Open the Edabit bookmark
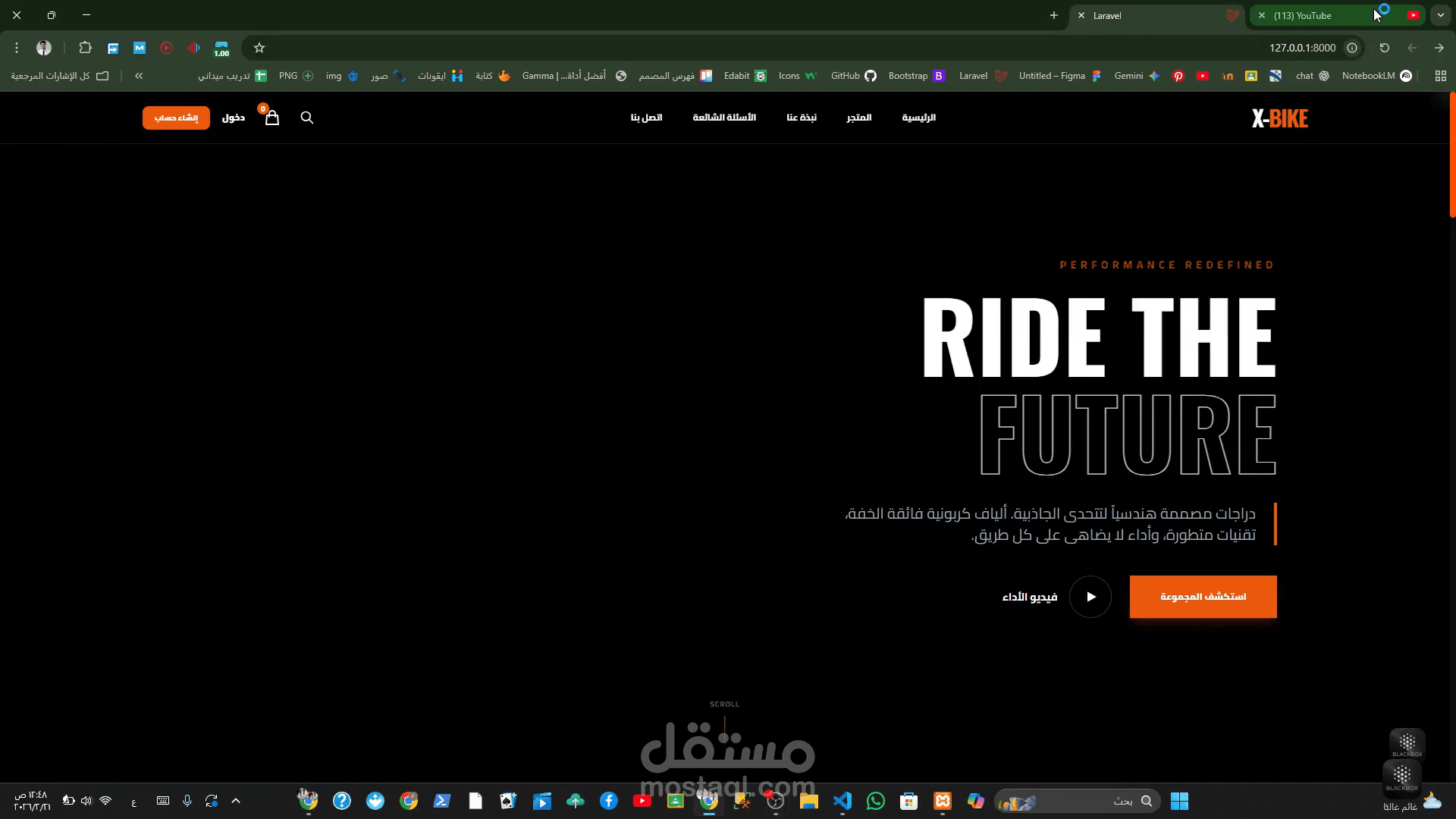1456x819 pixels. [745, 76]
